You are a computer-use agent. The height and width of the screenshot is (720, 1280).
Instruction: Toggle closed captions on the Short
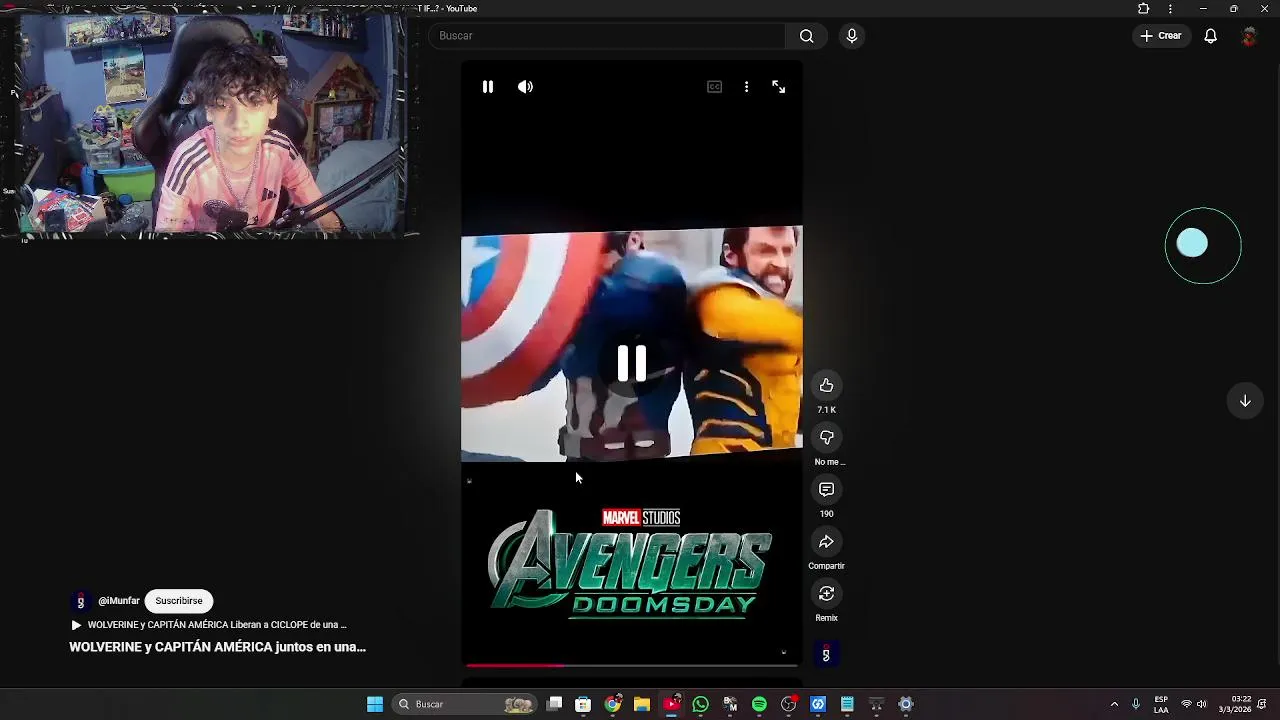pos(714,87)
